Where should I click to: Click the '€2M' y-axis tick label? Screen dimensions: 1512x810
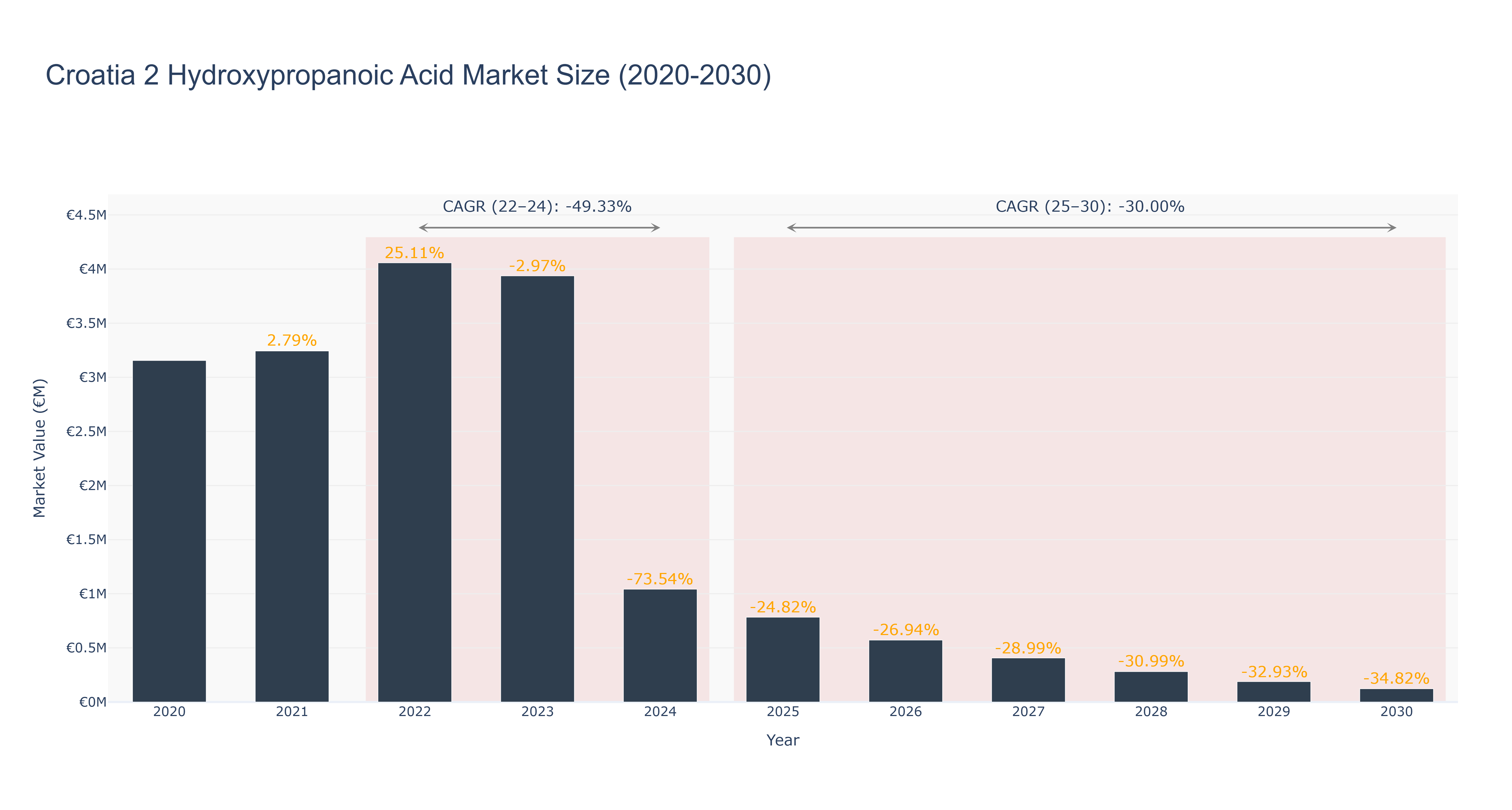(93, 485)
